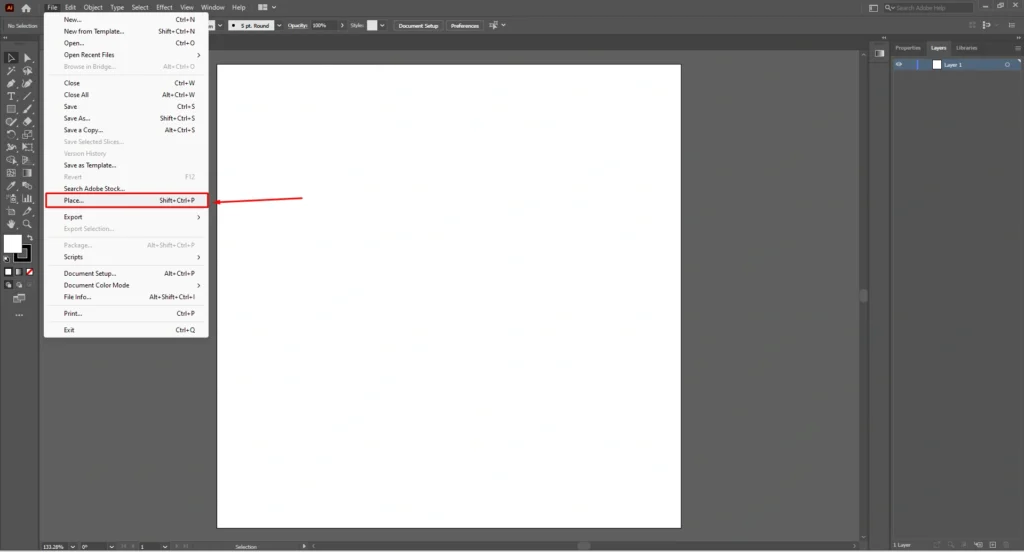Open the Edit Toolbar three dots
This screenshot has width=1024, height=552.
[x=19, y=316]
